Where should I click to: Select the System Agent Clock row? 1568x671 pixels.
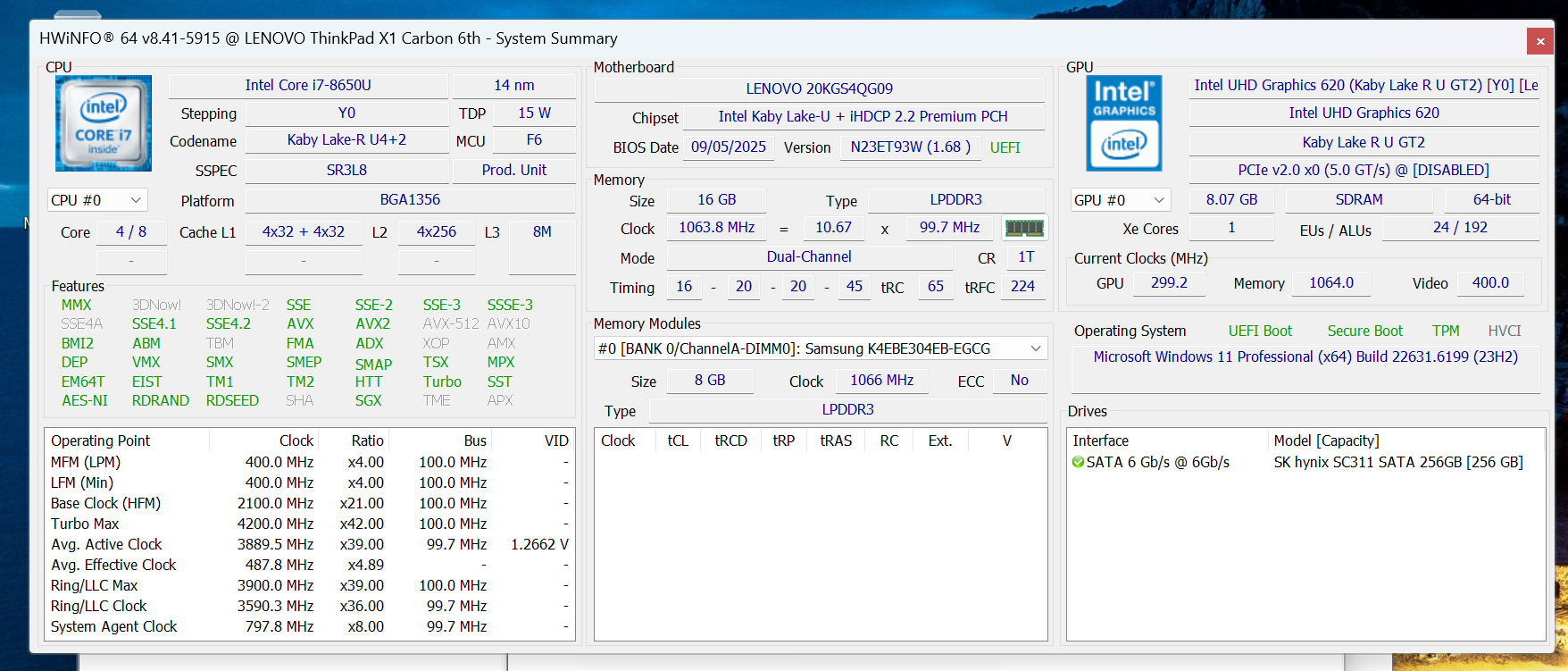coord(310,627)
